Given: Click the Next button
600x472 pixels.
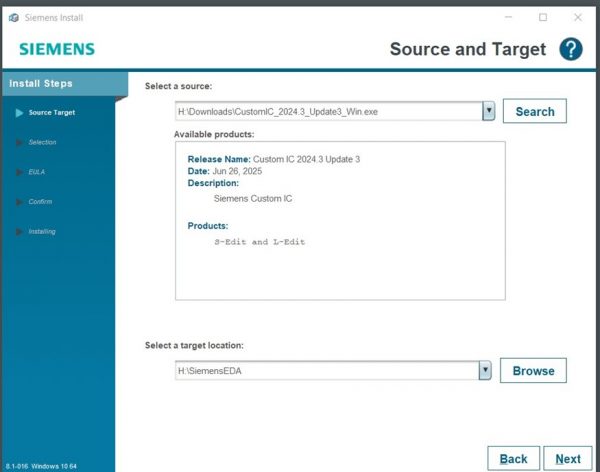Looking at the screenshot, I should coord(568,458).
